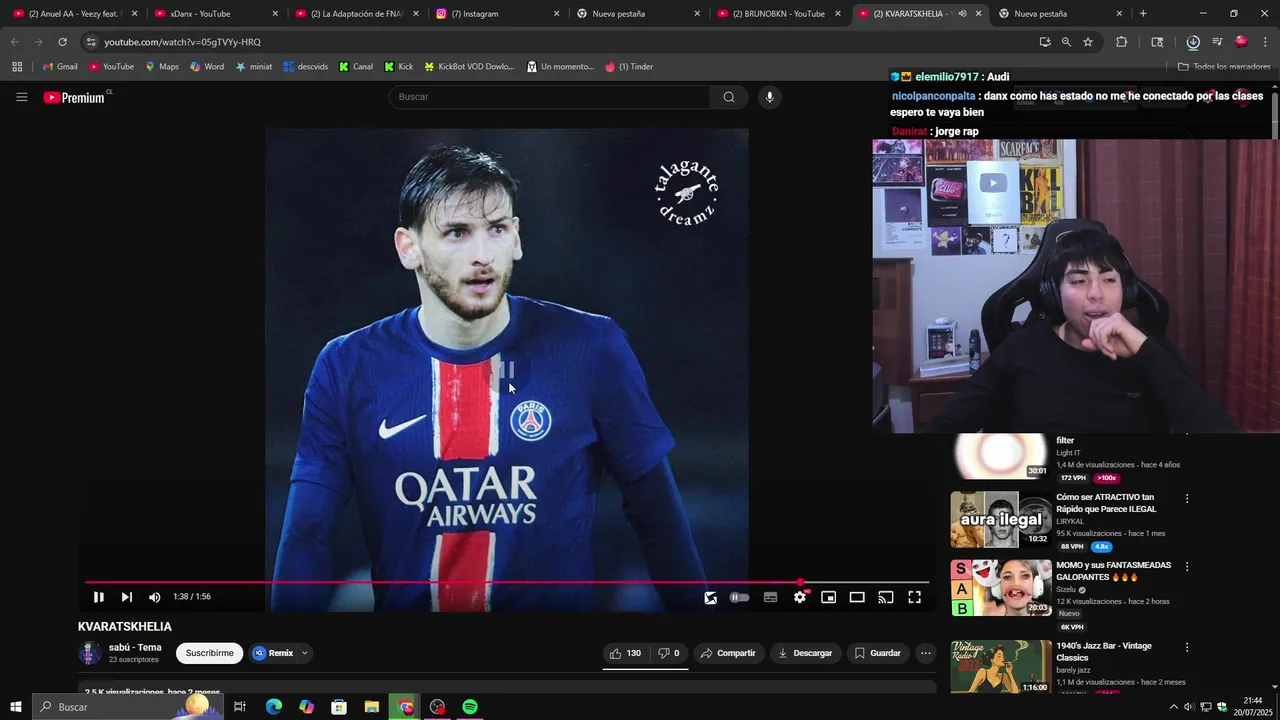Open options for MOMO y sus FANTASMEADAS video
The width and height of the screenshot is (1280, 720).
click(1187, 566)
